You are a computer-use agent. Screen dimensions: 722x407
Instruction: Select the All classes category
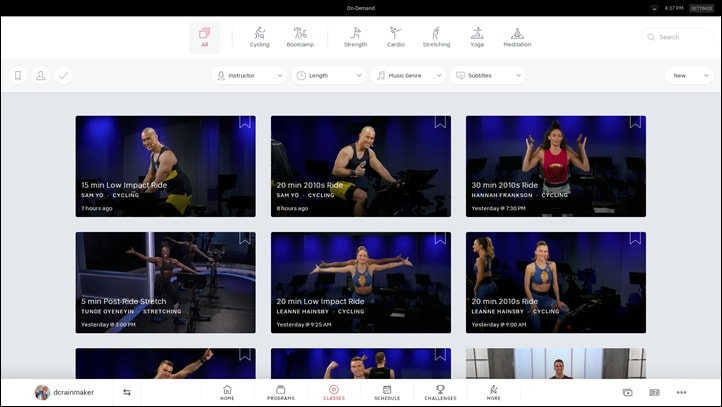[x=204, y=37]
